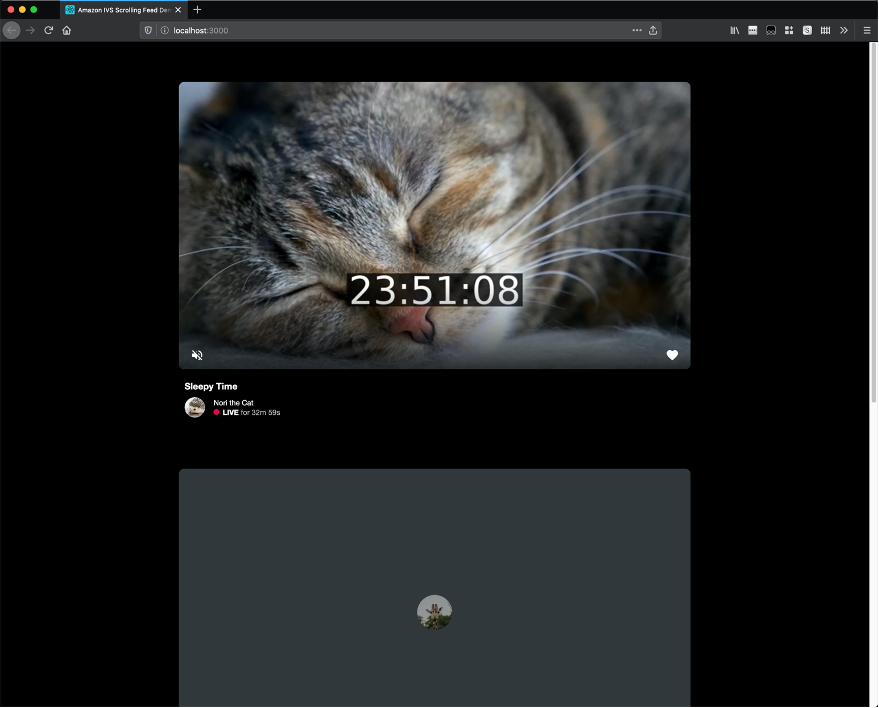Like the Sleepy Time stream with the heart
This screenshot has width=879, height=708.
point(671,355)
